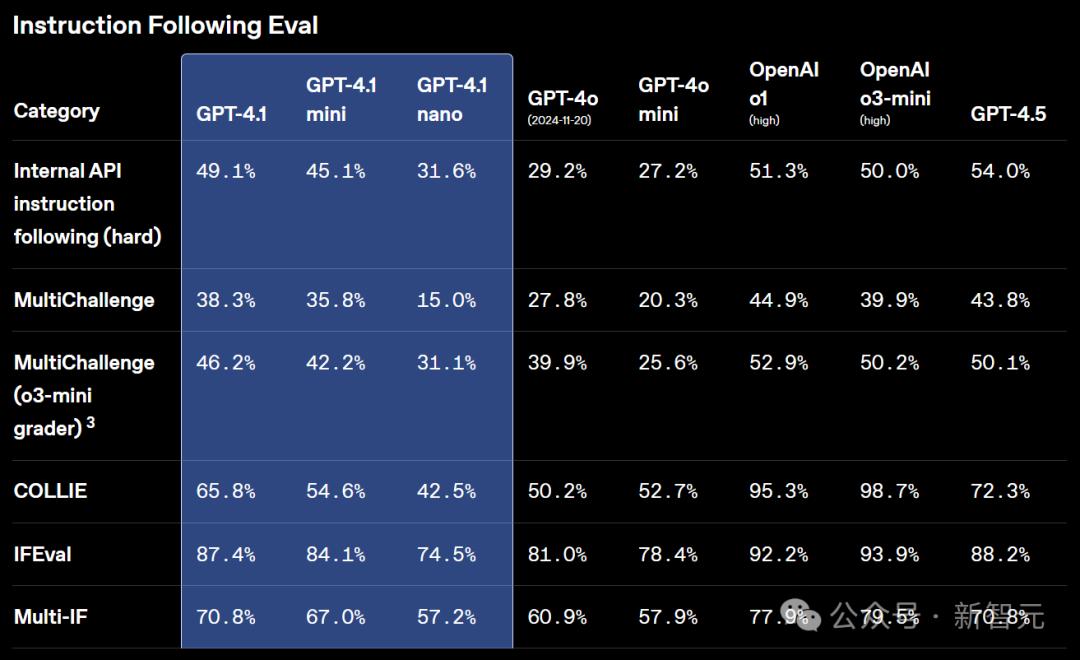This screenshot has height=660, width=1080.
Task: Select the 54.0% GPT-4.5 score cell
Action: pos(1000,171)
